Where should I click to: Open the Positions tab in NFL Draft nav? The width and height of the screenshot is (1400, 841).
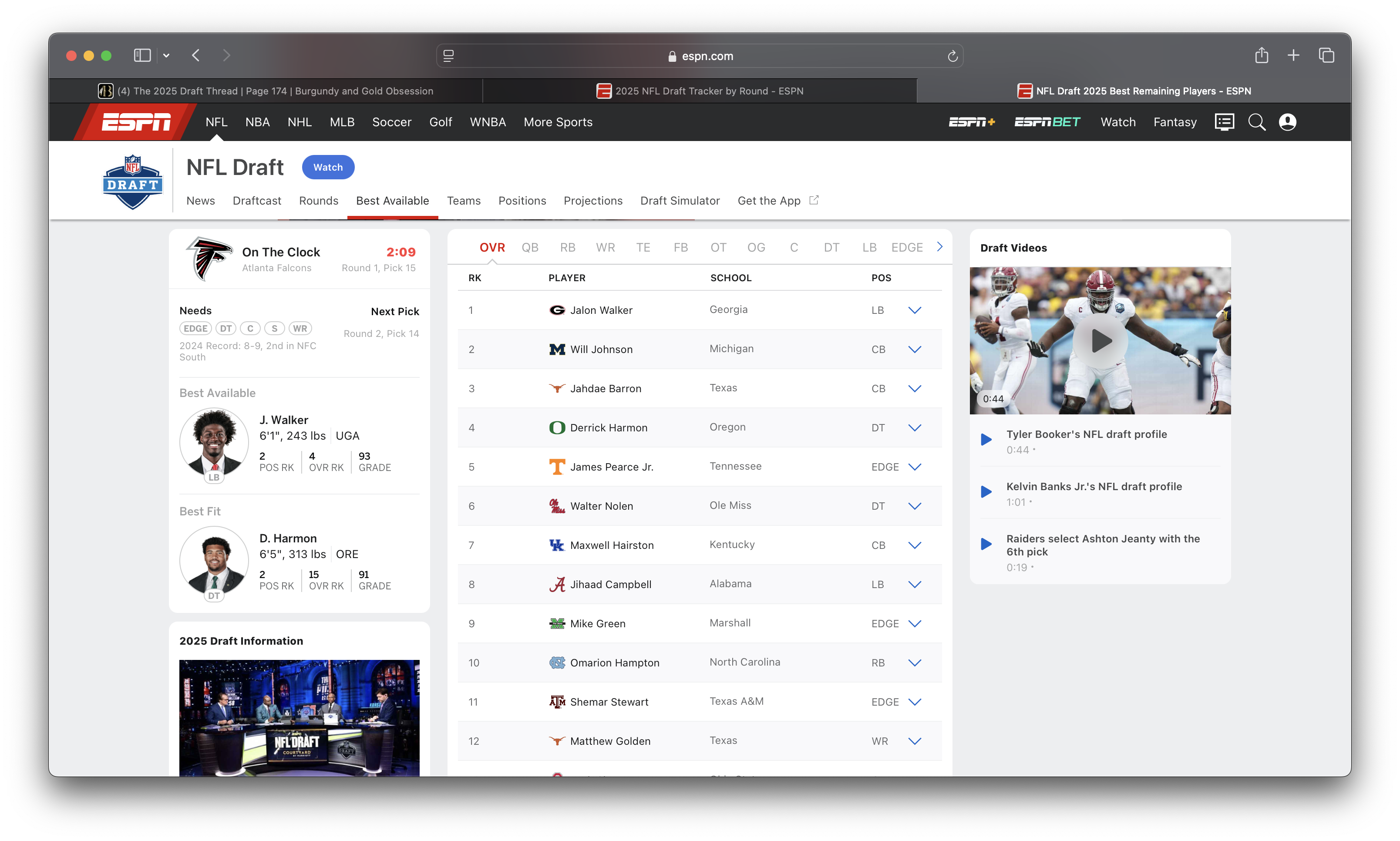522,201
